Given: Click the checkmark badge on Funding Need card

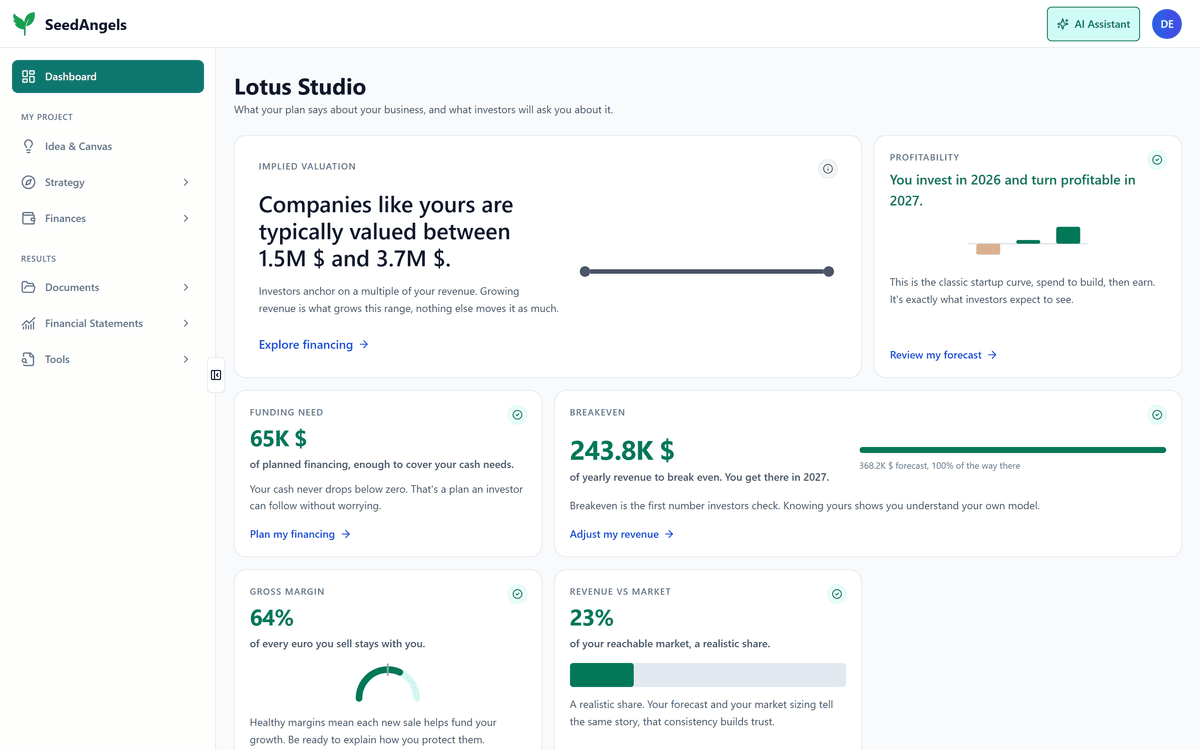Looking at the screenshot, I should pos(517,415).
